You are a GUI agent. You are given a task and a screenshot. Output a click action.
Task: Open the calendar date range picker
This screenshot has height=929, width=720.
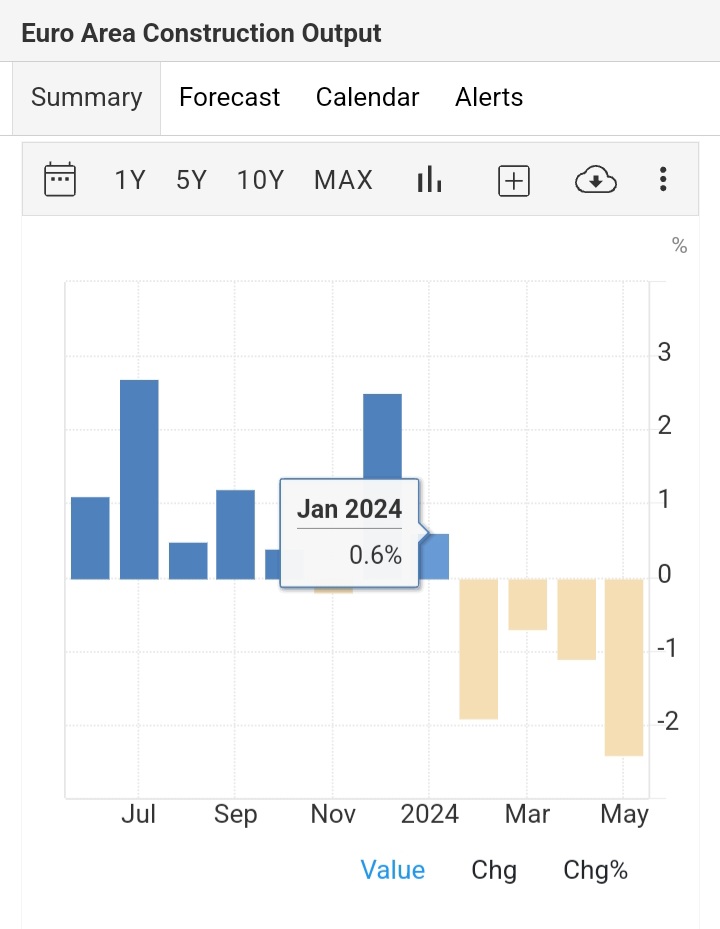(x=60, y=180)
